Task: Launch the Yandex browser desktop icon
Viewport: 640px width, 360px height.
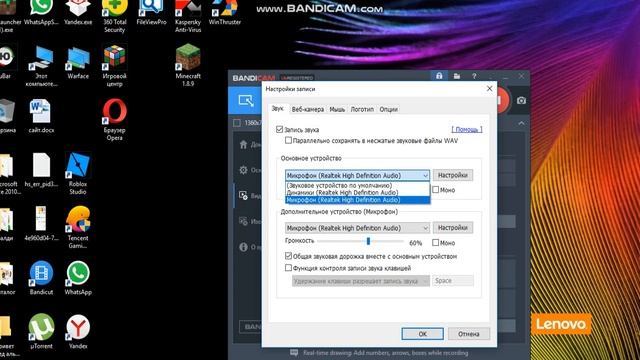Action: pos(78,331)
